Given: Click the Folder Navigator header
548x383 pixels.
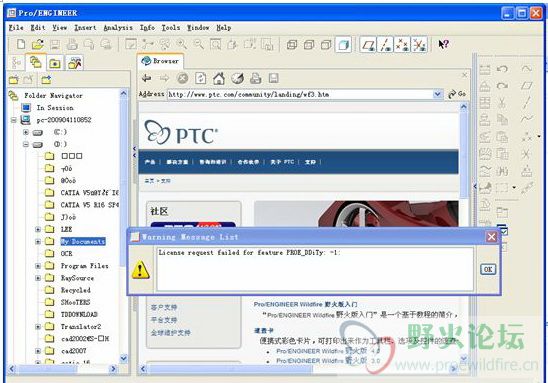Looking at the screenshot, I should click(x=53, y=95).
